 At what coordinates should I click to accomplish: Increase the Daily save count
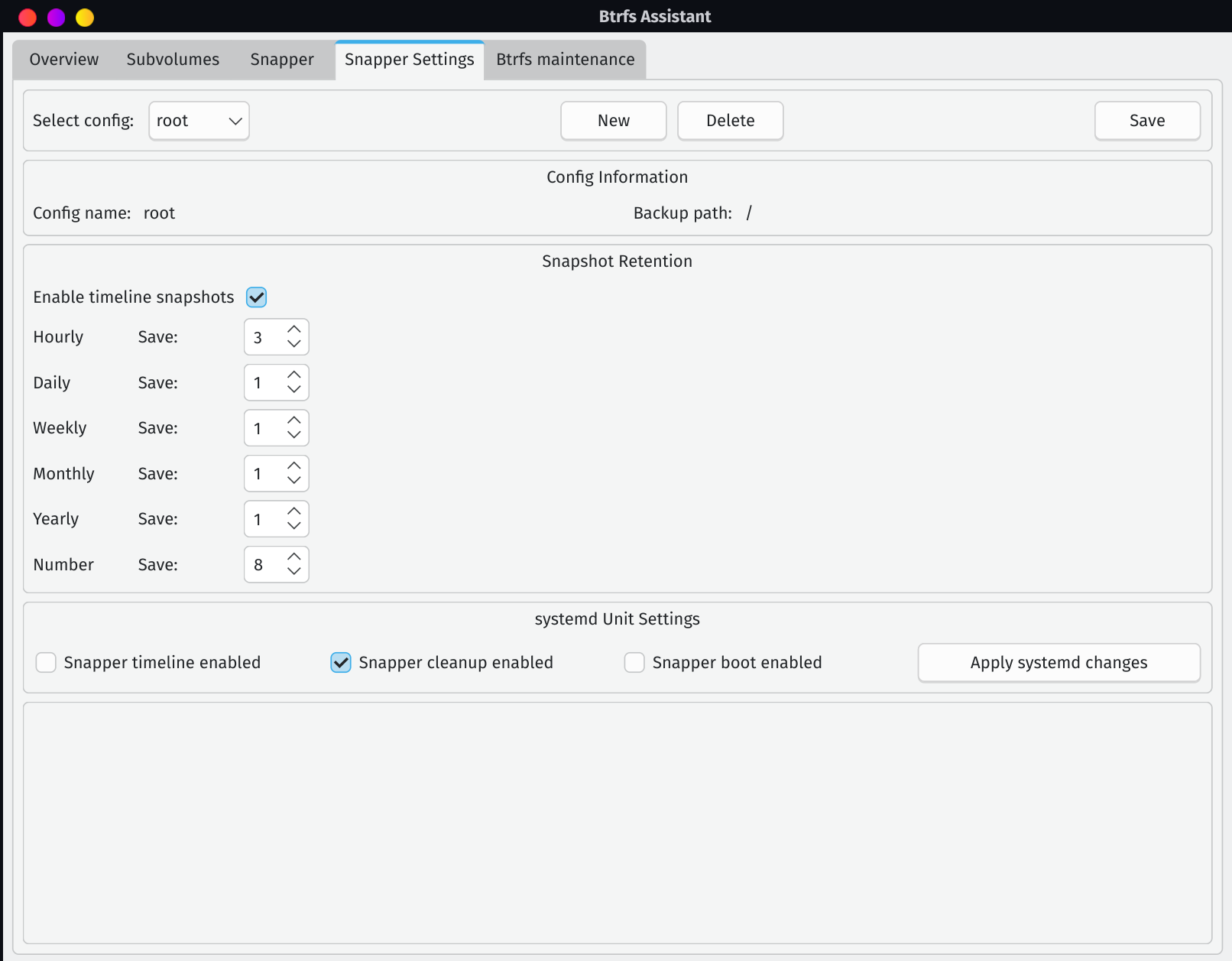click(294, 375)
